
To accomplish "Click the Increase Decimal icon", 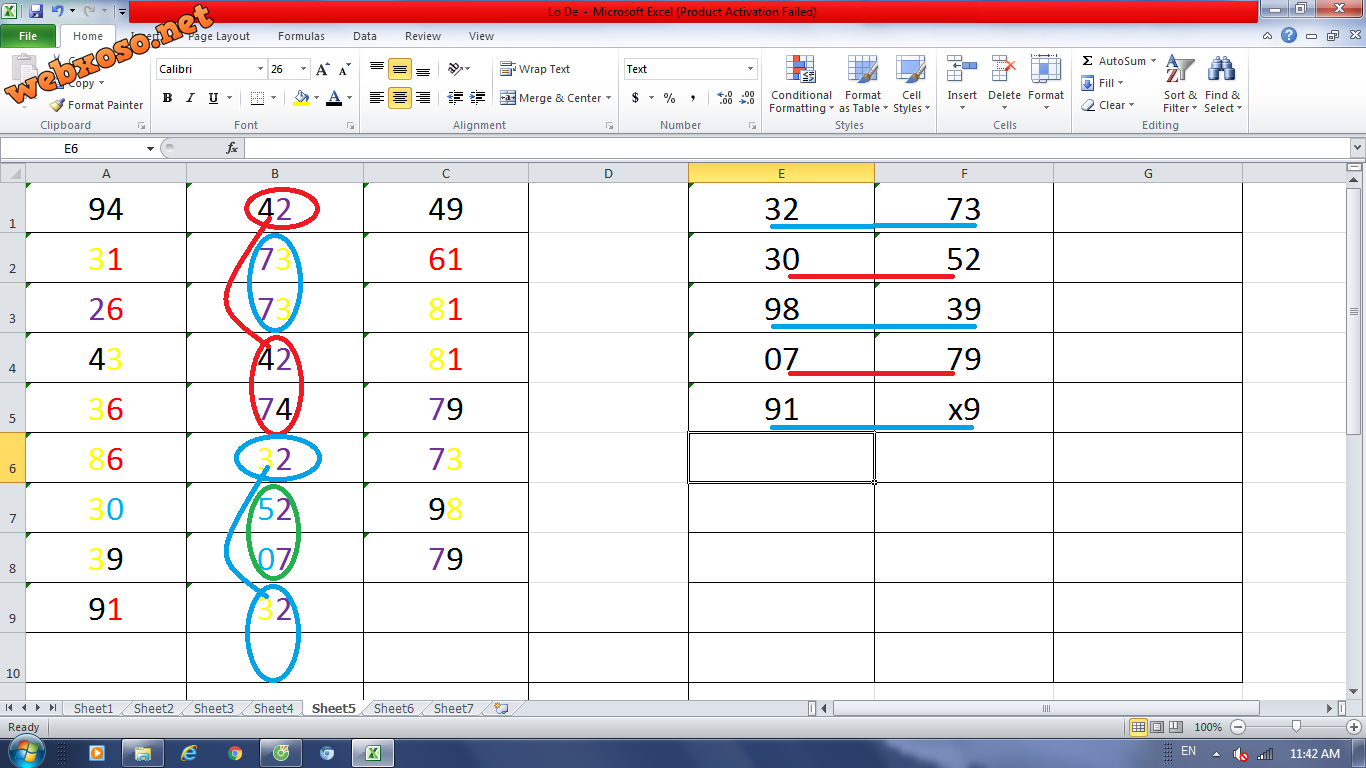I will (x=725, y=98).
